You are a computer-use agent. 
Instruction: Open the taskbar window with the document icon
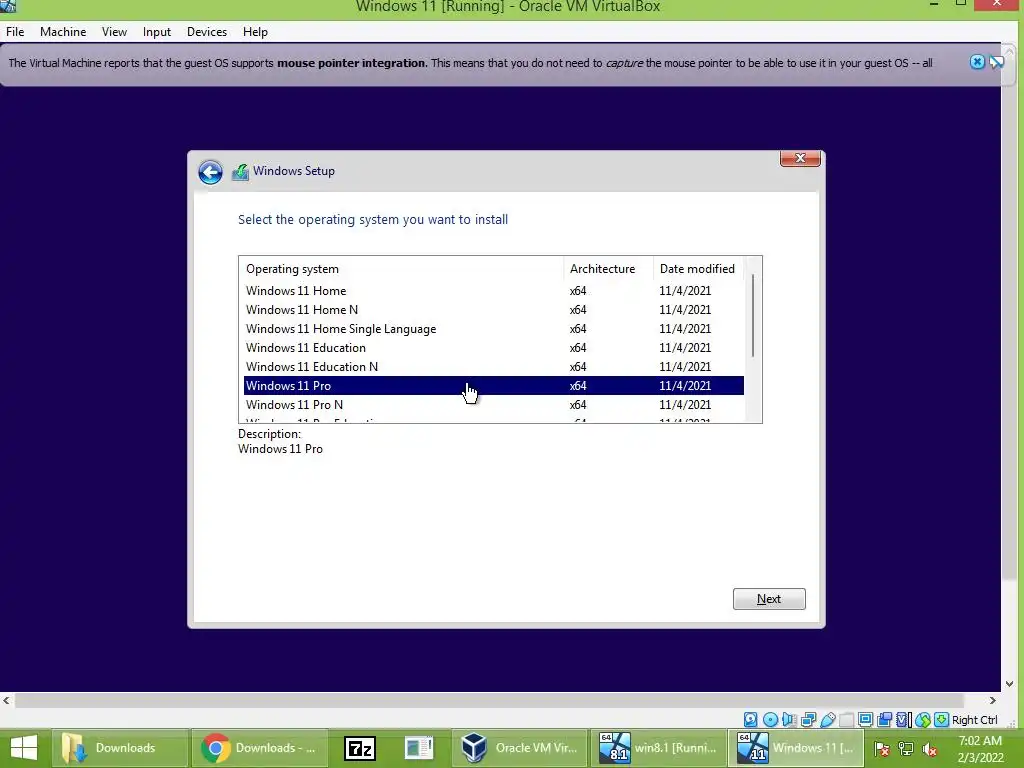(x=419, y=748)
